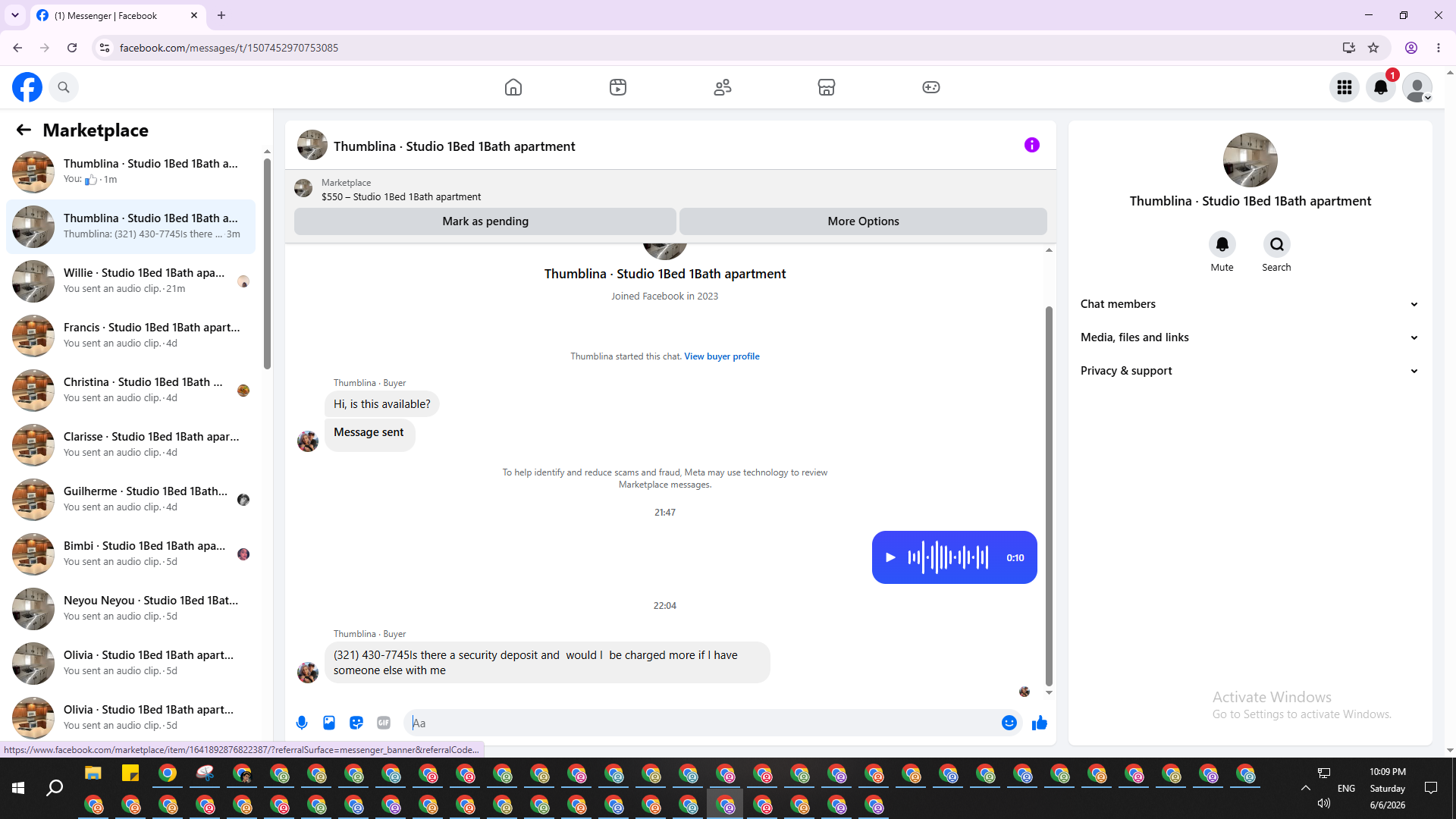Click Thumblina's avatar beside security deposit message

(x=308, y=673)
